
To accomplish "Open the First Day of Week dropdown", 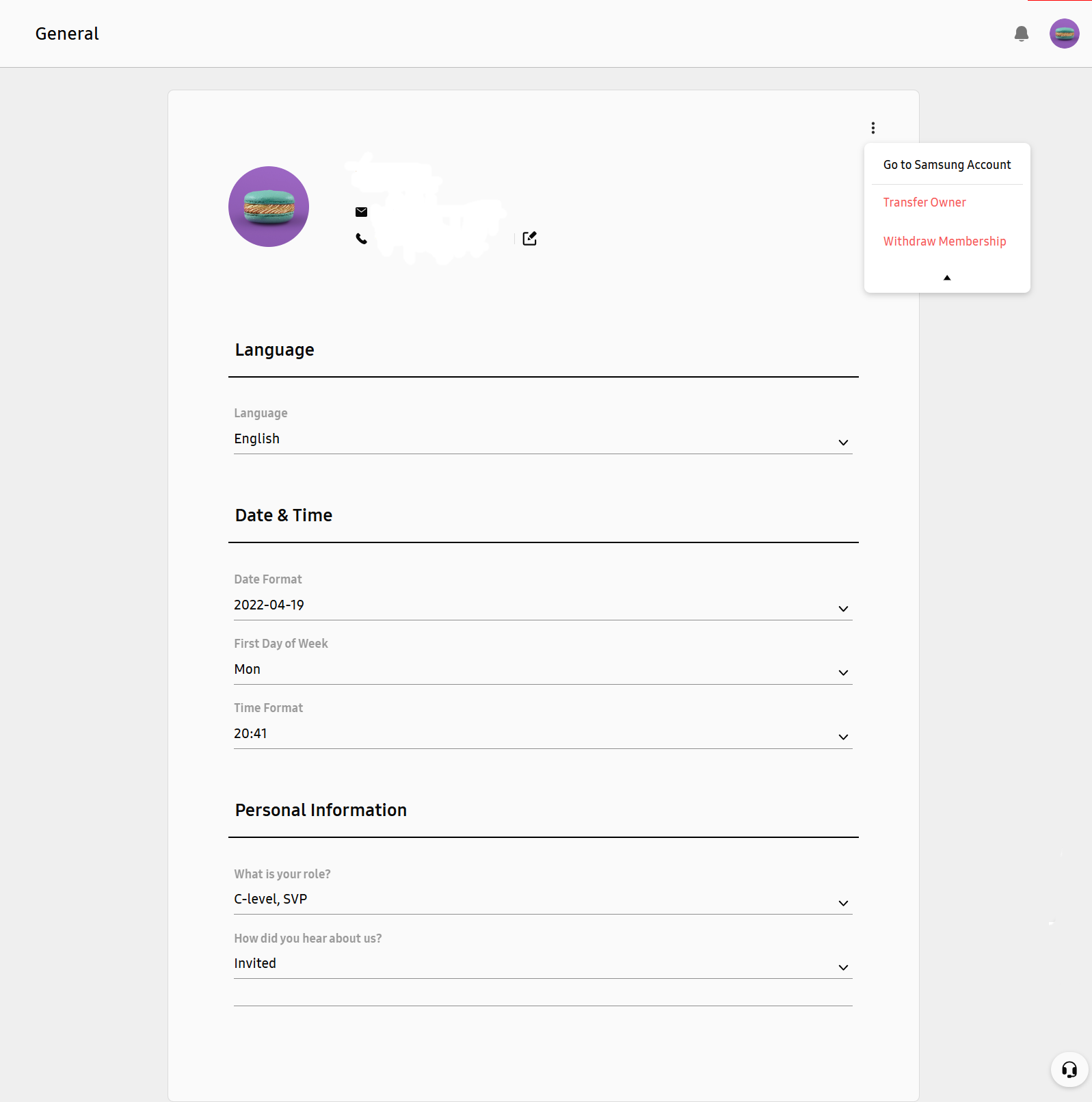I will coord(543,670).
